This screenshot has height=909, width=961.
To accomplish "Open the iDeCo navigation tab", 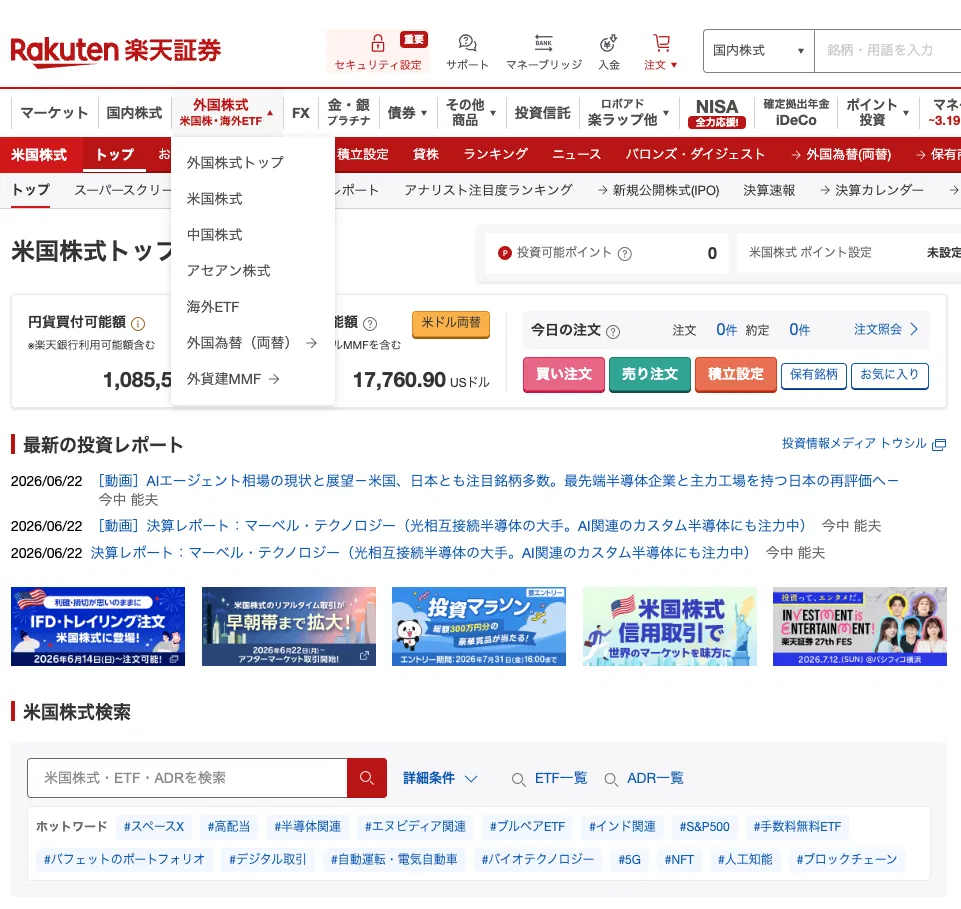I will 796,113.
